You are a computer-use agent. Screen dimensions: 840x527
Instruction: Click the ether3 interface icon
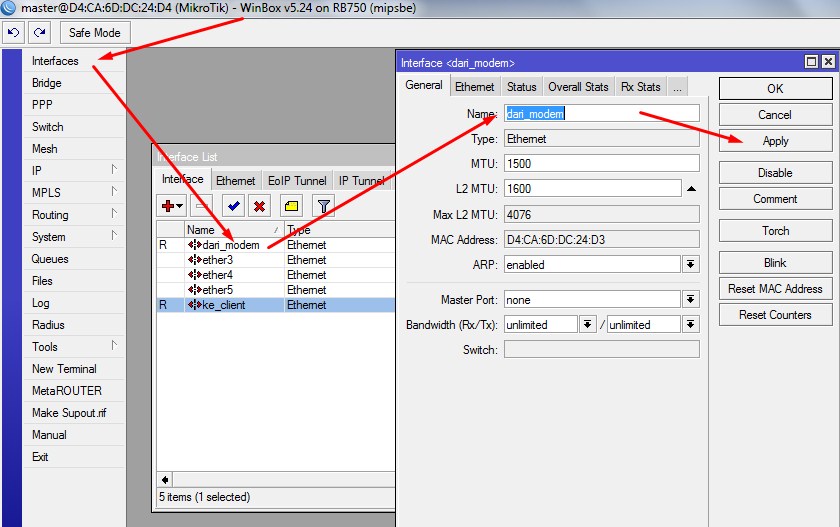point(194,260)
